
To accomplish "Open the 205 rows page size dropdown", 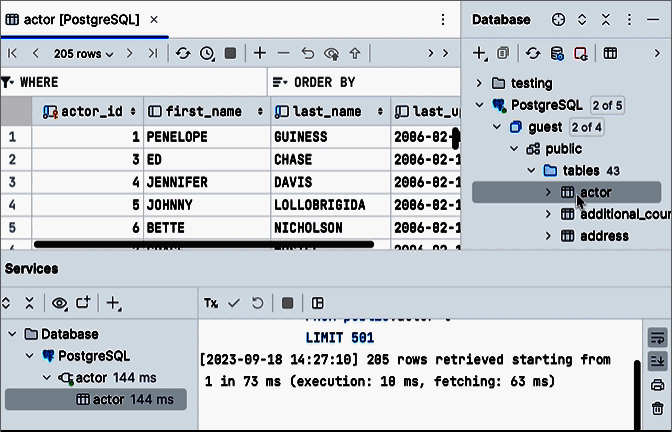I will tap(84, 53).
